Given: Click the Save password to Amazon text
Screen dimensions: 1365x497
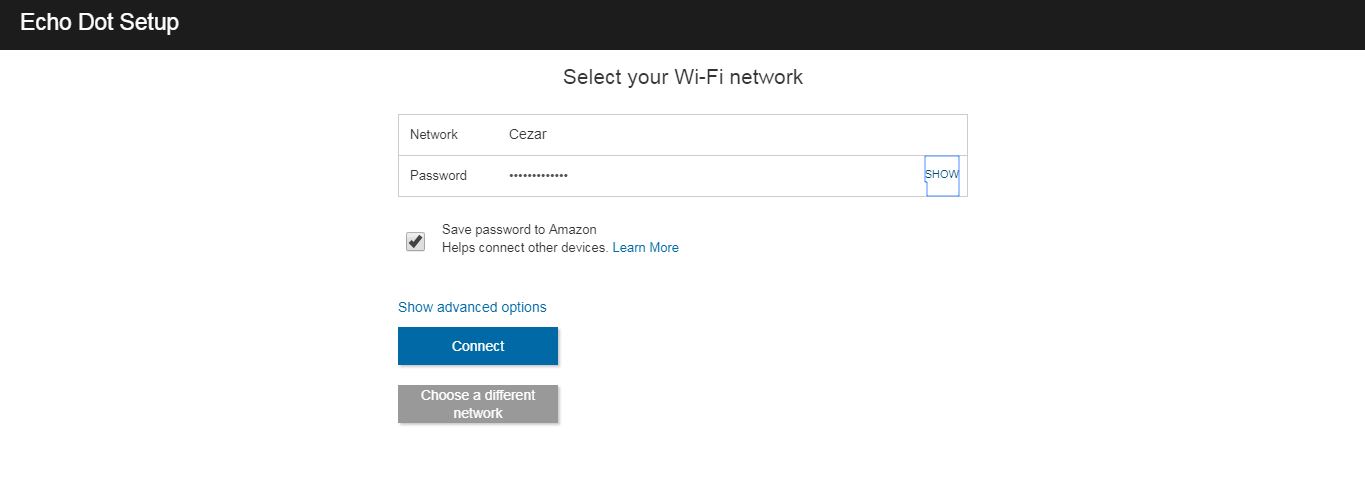Looking at the screenshot, I should coord(519,230).
